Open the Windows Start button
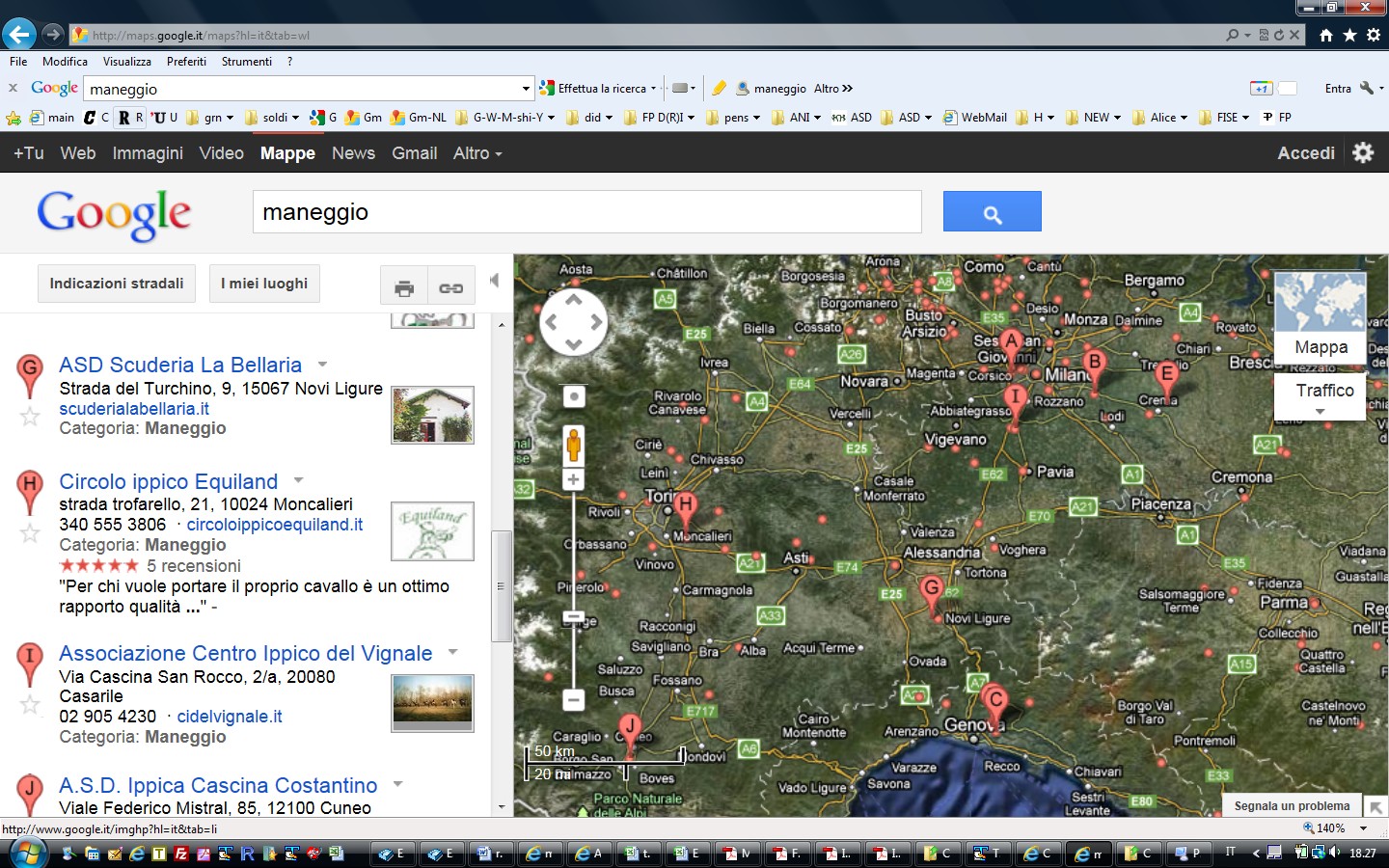This screenshot has width=1389, height=868. click(26, 853)
